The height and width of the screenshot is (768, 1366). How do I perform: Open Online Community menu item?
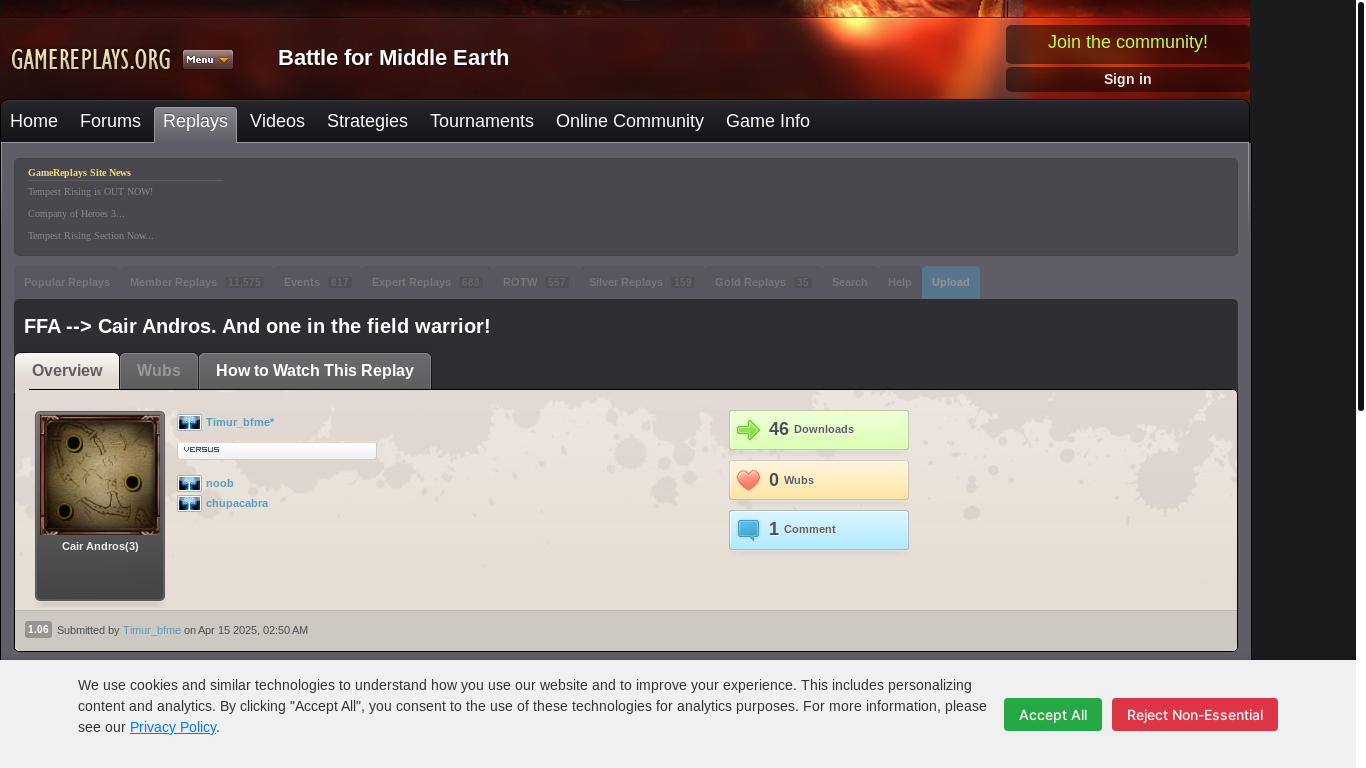pyautogui.click(x=630, y=122)
